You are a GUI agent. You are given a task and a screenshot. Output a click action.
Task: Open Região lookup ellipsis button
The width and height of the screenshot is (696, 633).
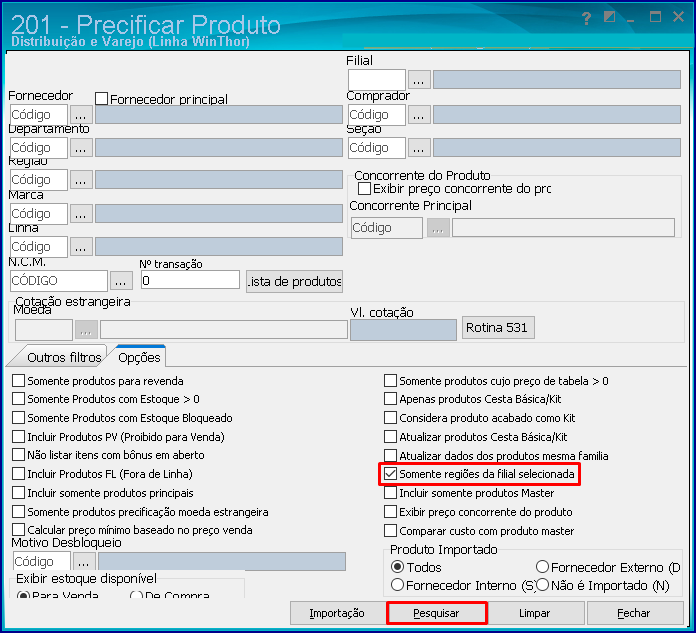(80, 180)
